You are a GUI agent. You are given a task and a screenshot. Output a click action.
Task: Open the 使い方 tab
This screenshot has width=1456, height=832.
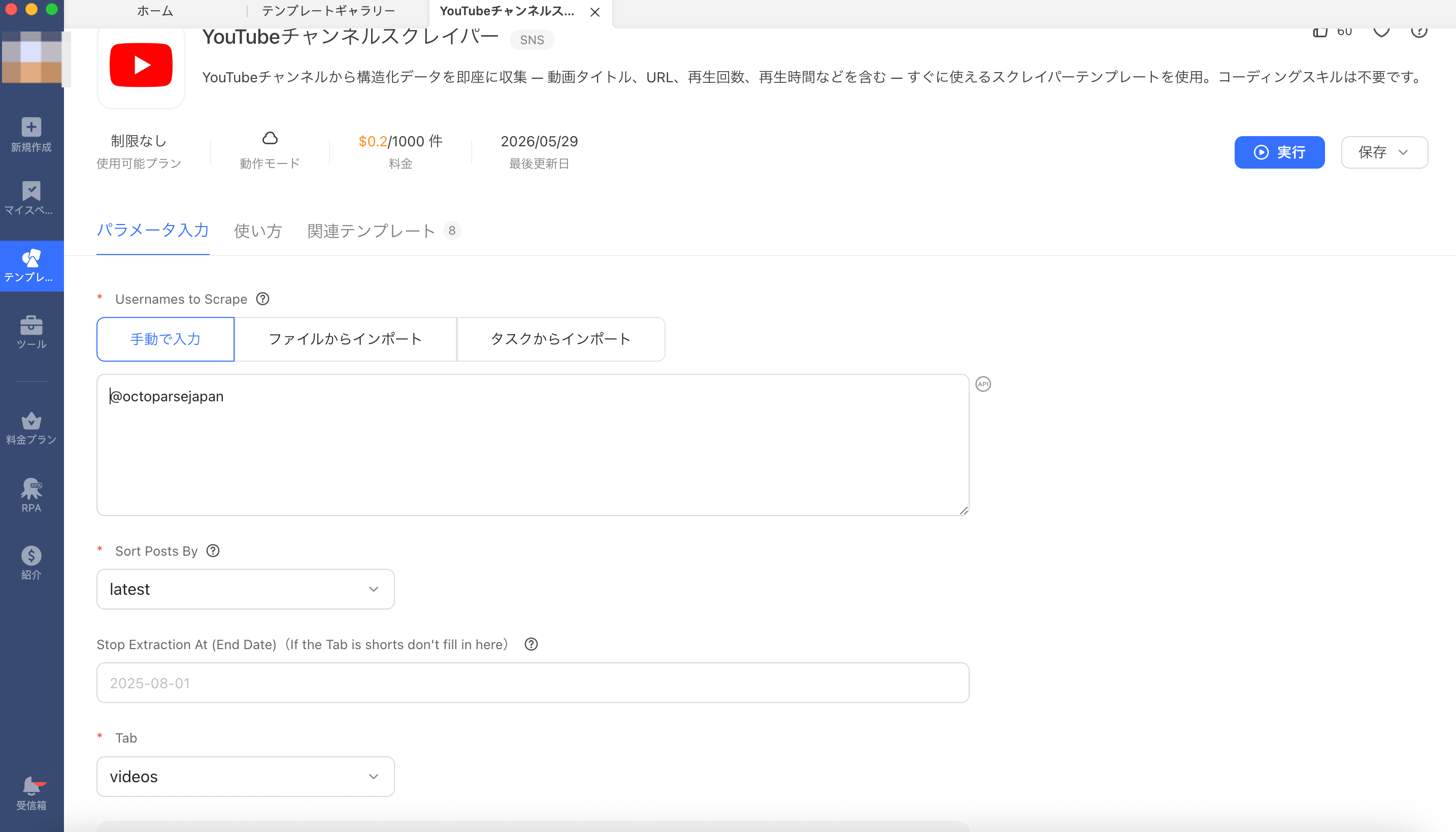click(x=258, y=231)
